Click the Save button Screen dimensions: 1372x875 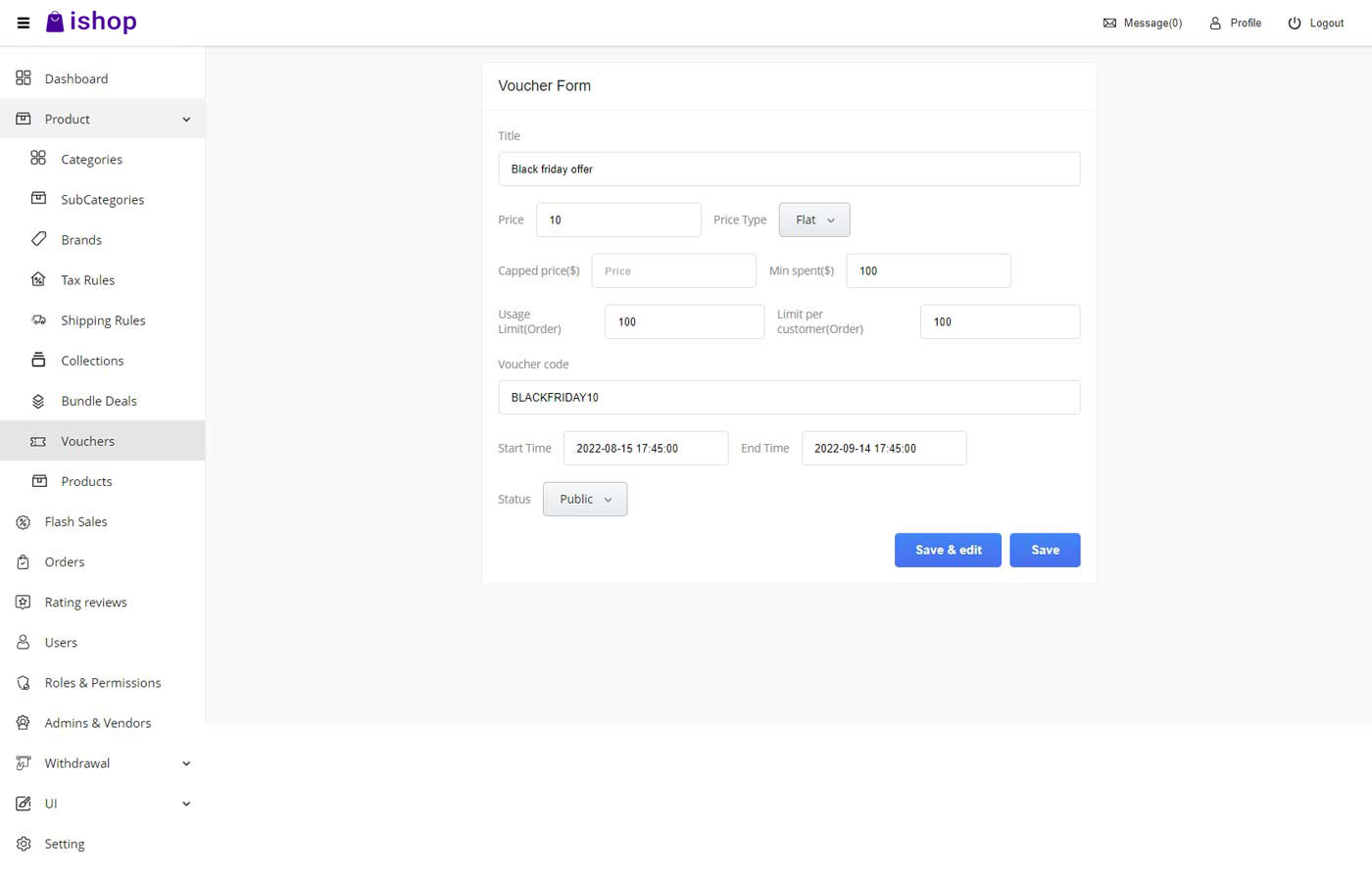pos(1045,550)
